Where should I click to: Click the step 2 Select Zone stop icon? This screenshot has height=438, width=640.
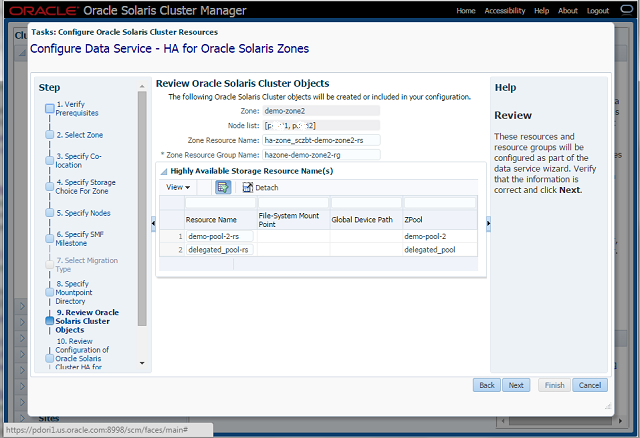[49, 135]
